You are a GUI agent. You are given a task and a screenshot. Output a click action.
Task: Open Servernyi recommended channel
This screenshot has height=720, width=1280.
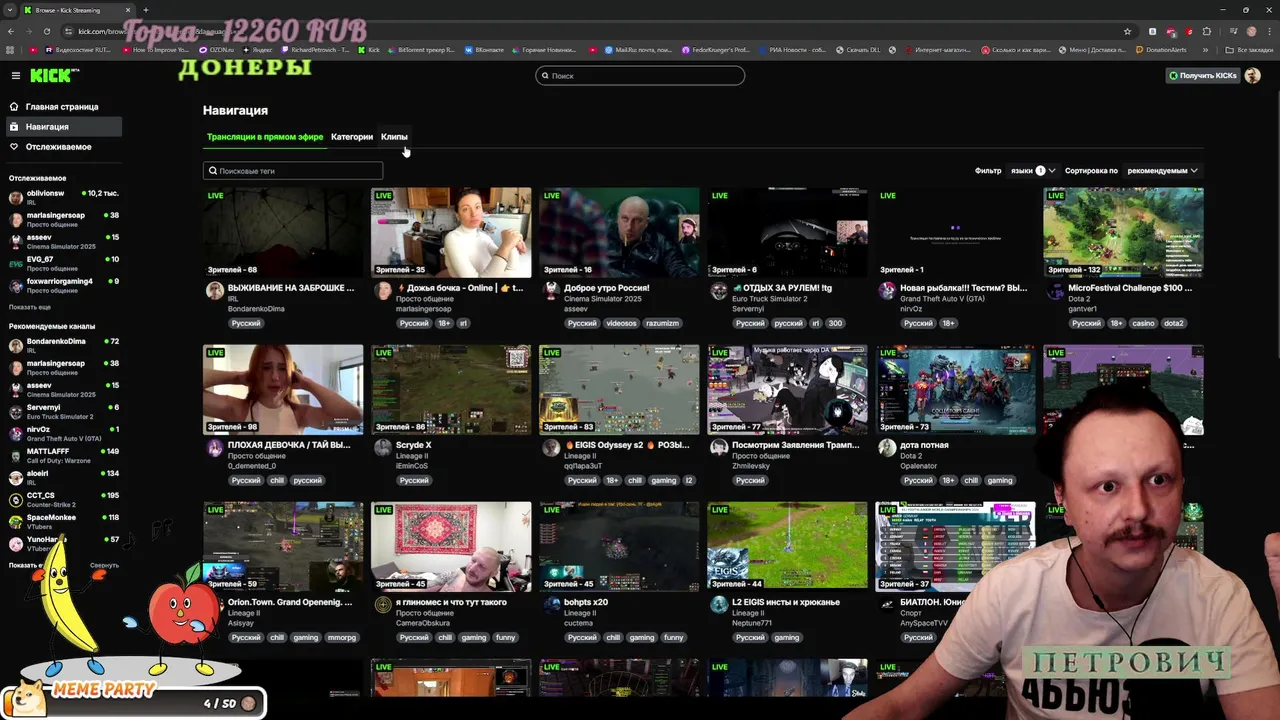coord(63,411)
